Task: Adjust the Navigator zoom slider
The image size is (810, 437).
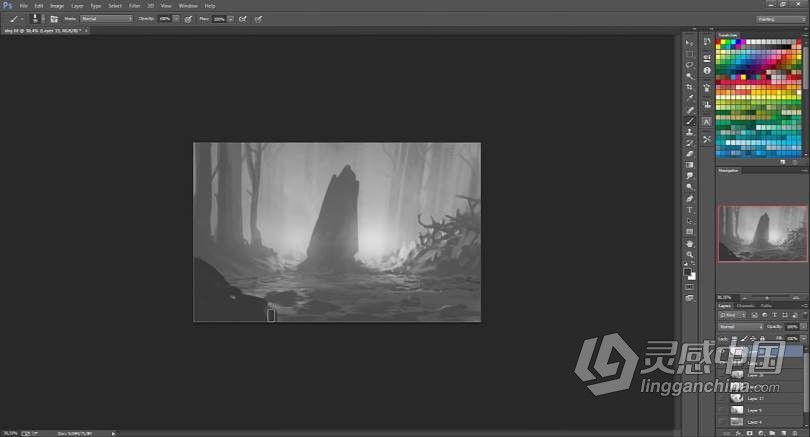Action: 767,298
